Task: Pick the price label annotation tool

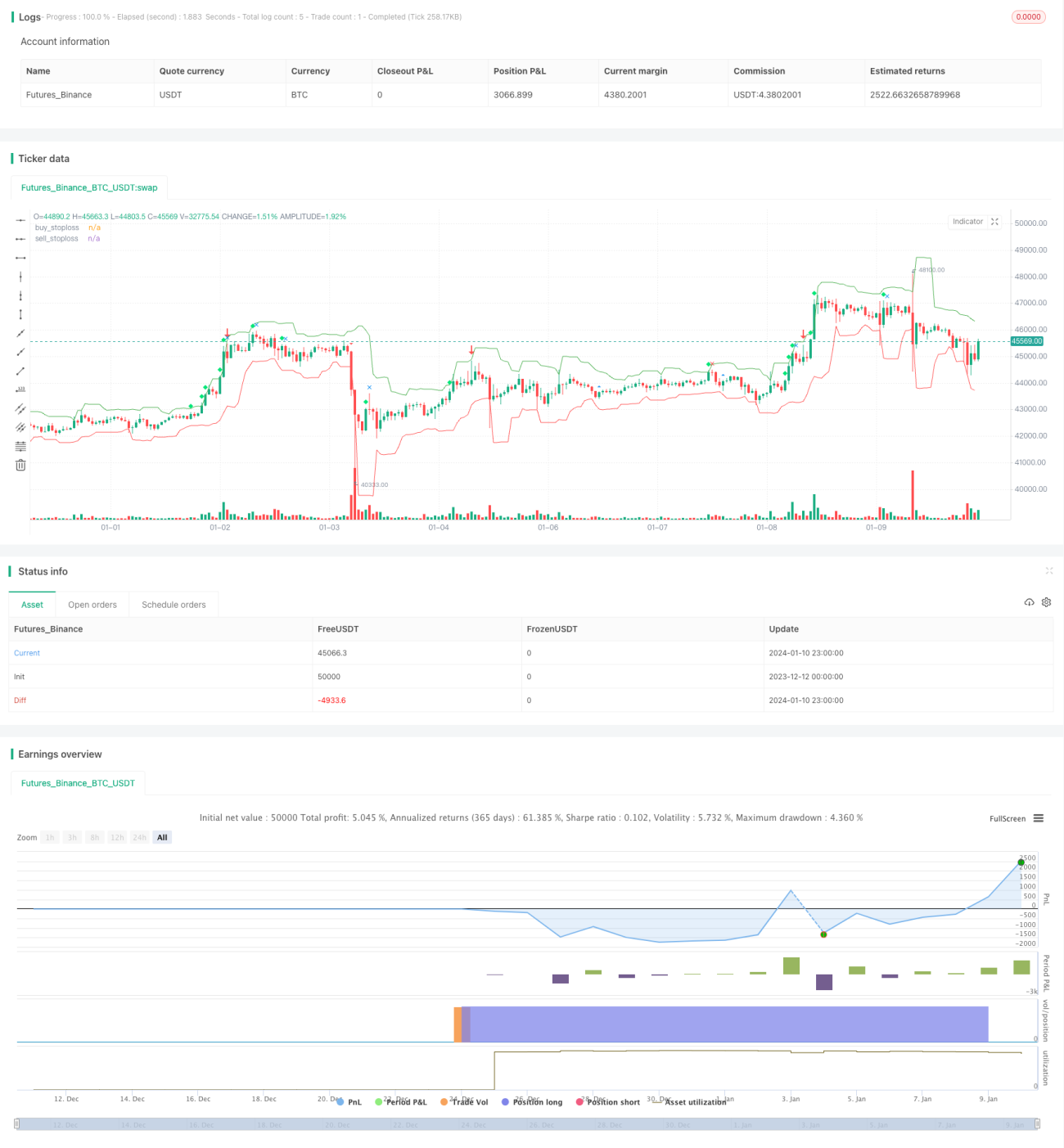Action: pos(20,389)
